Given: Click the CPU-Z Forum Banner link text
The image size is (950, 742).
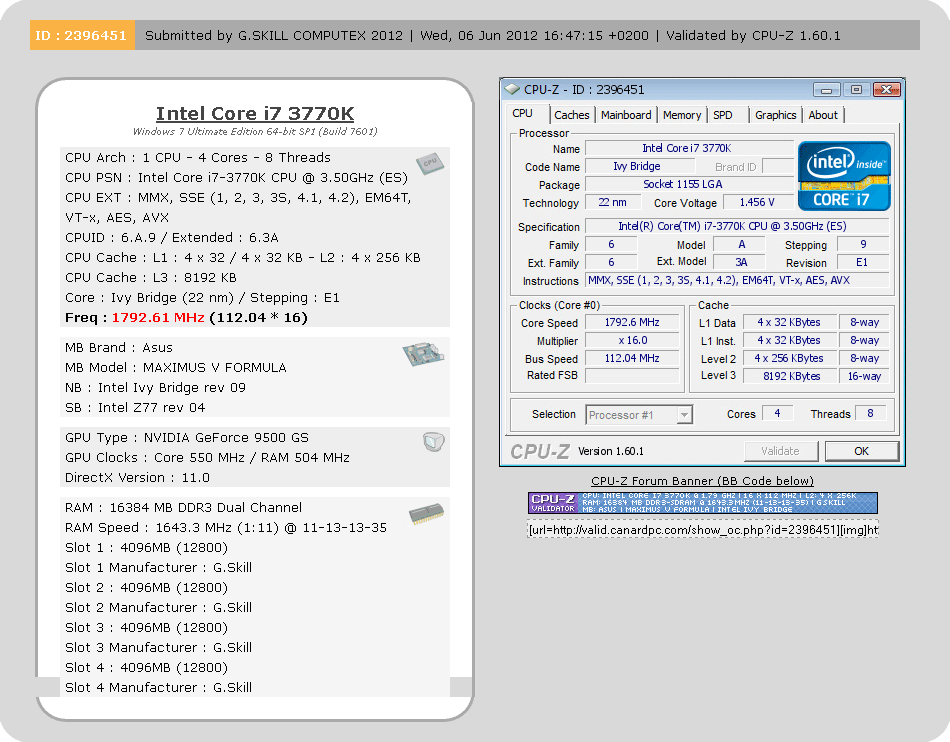Looking at the screenshot, I should (x=702, y=481).
